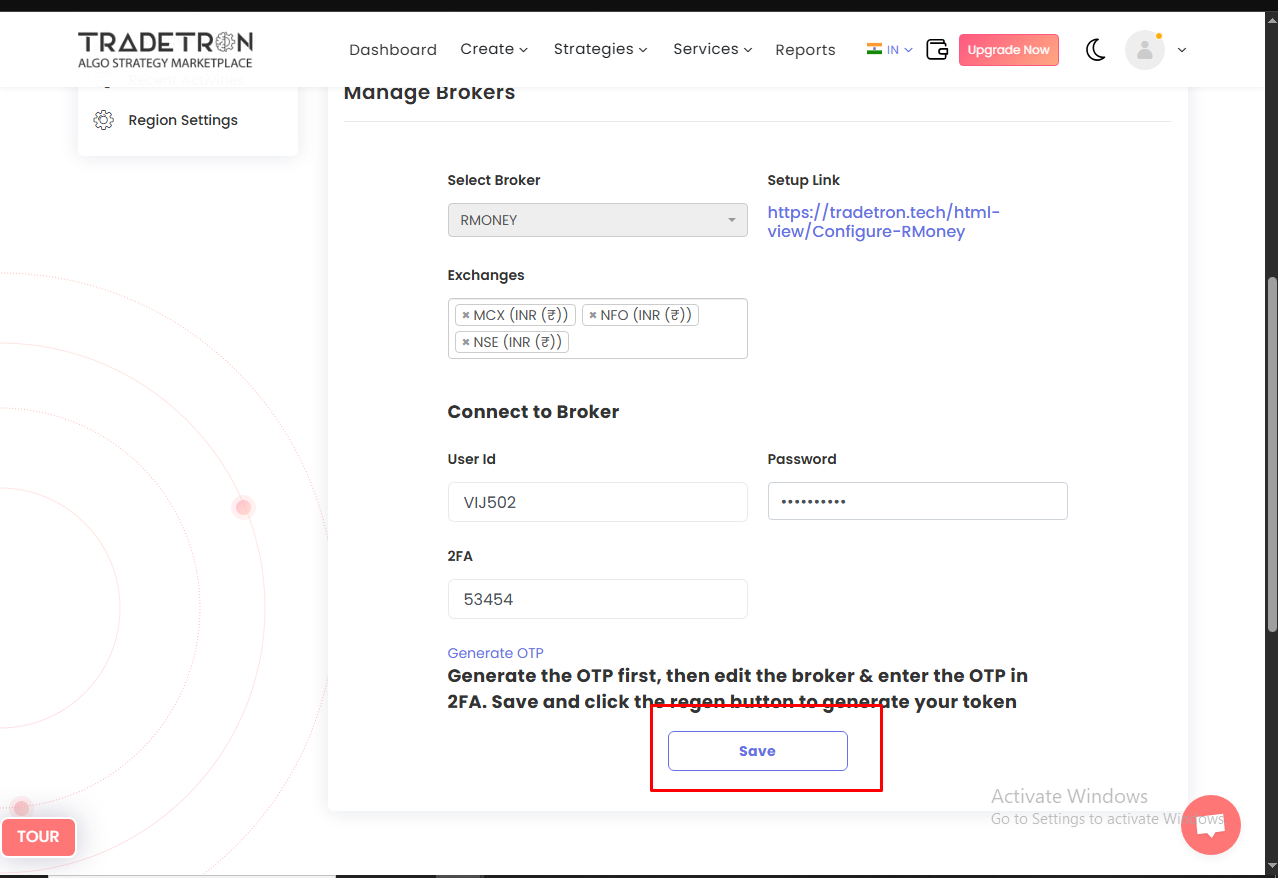Screen dimensions: 1278x878
Task: Click inside the Exchanges multi-select box
Action: click(x=598, y=328)
